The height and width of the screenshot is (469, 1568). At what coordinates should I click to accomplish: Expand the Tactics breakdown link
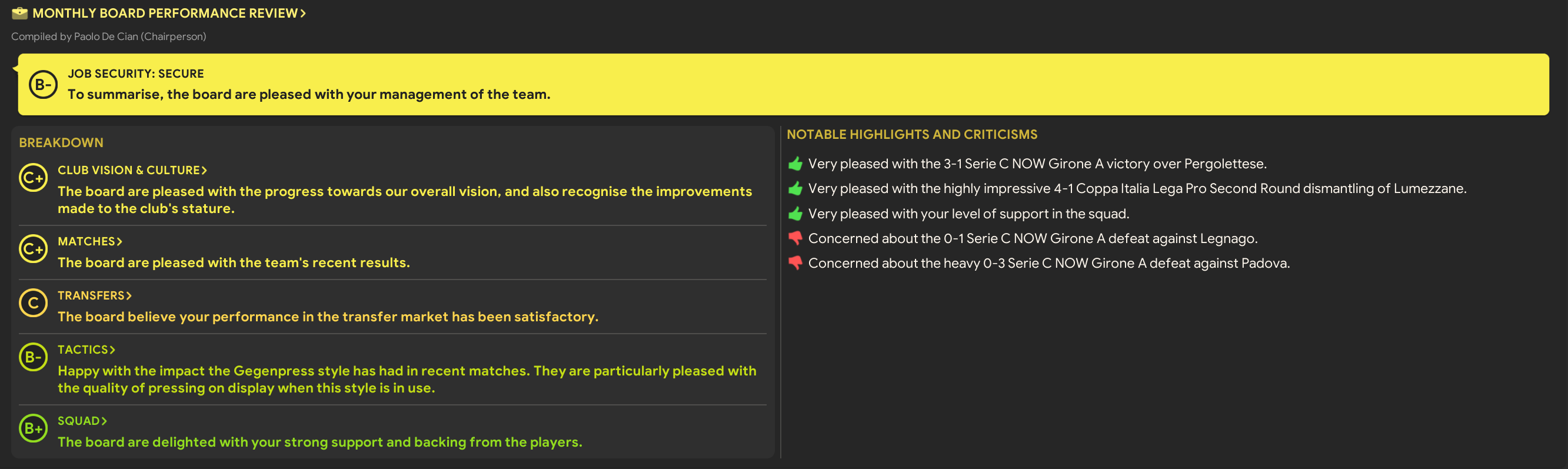point(86,350)
